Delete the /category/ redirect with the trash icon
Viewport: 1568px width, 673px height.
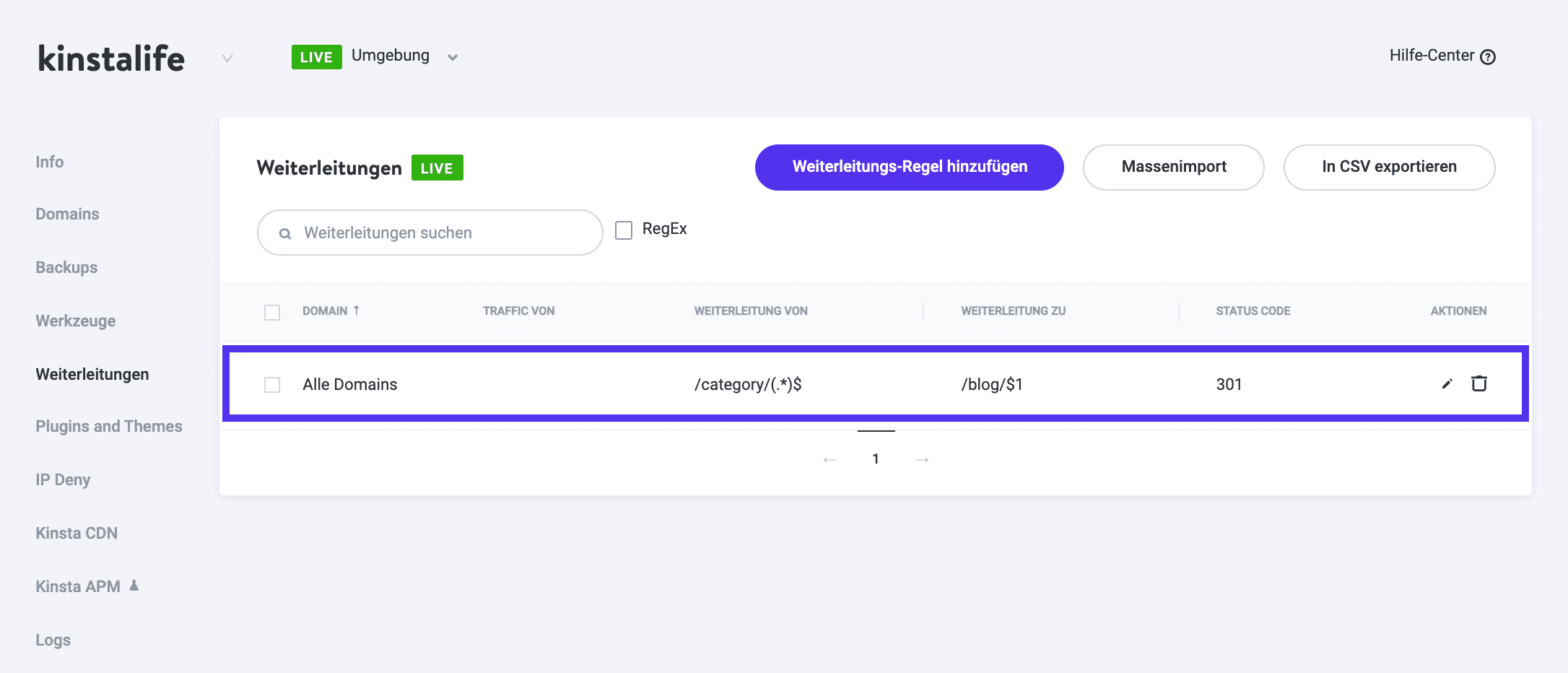point(1479,384)
